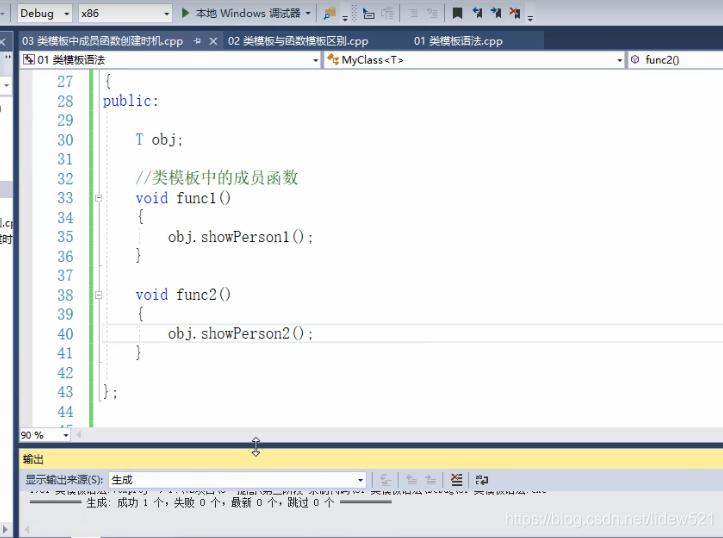This screenshot has width=723, height=538.
Task: Click the comment //类模板中的成员函数
Action: tap(217, 177)
